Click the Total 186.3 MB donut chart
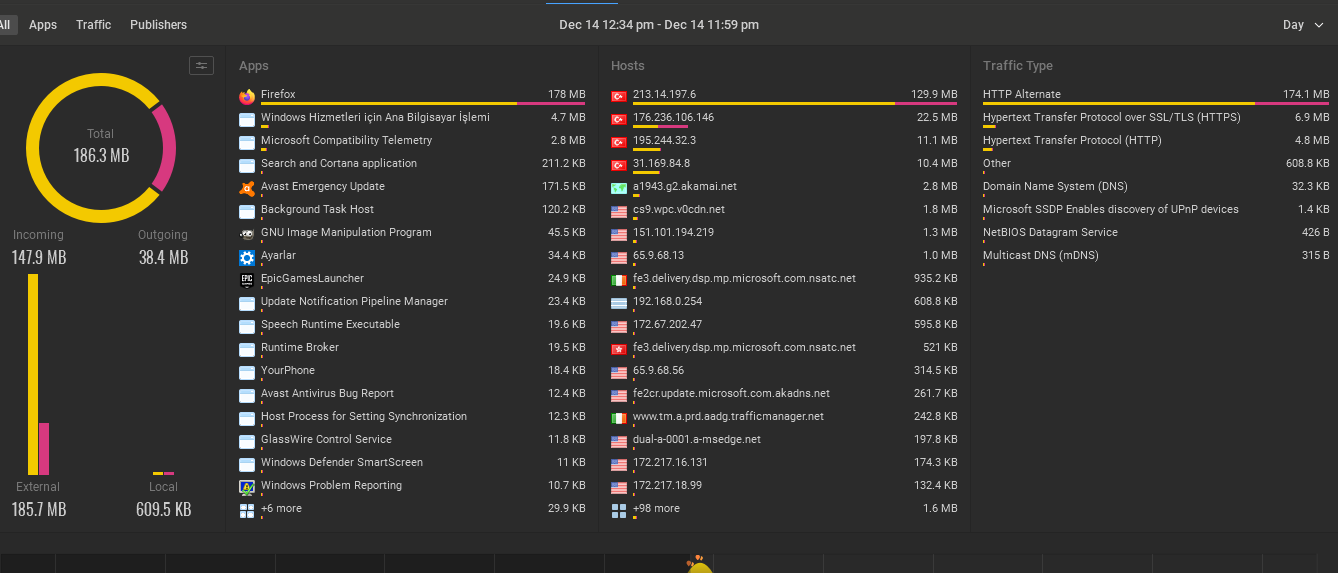Image resolution: width=1338 pixels, height=573 pixels. pos(100,147)
